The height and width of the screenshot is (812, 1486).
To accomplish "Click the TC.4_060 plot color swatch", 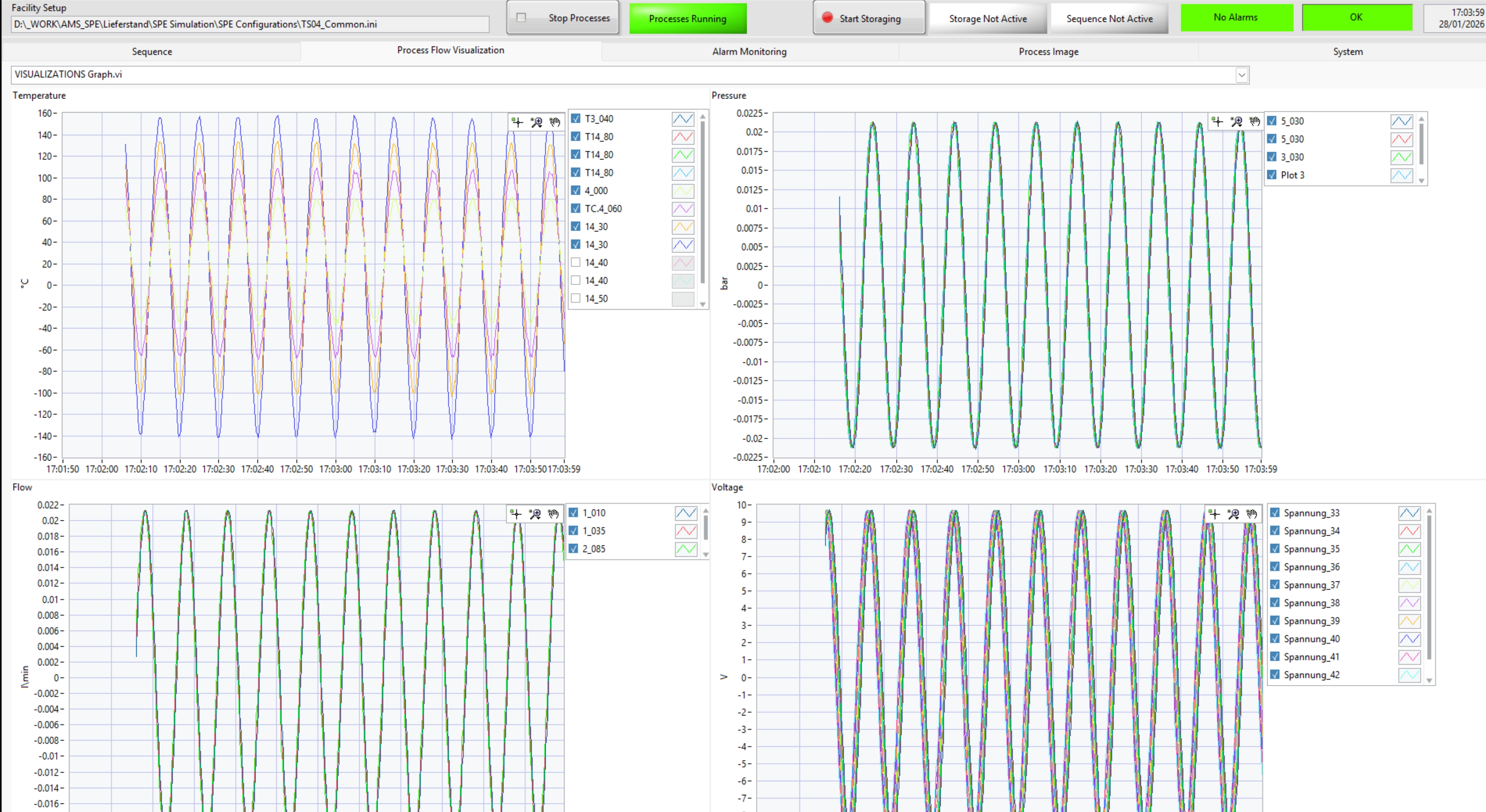I will 683,209.
